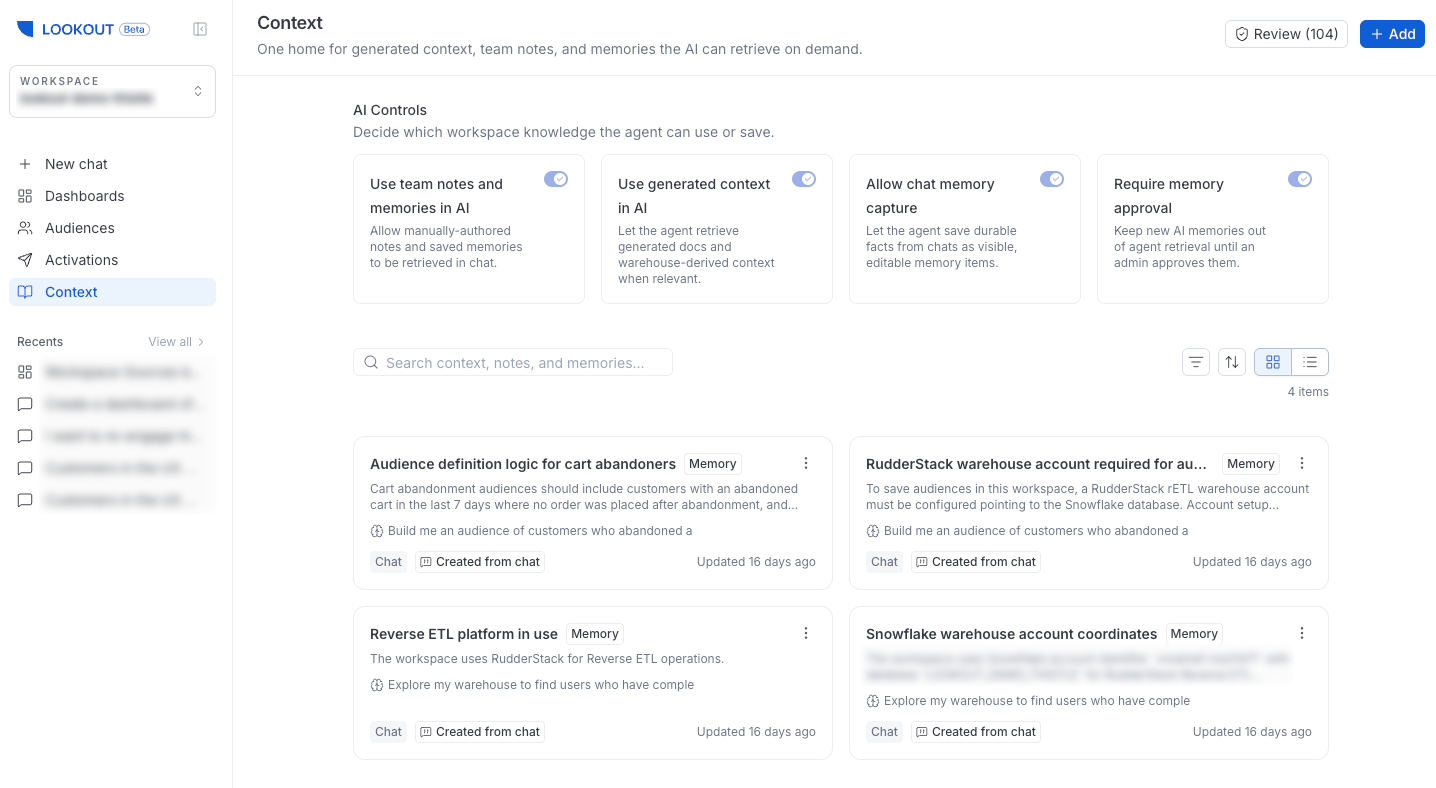Open RudderStack warehouse account required card title
The height and width of the screenshot is (788, 1436).
tap(1037, 464)
